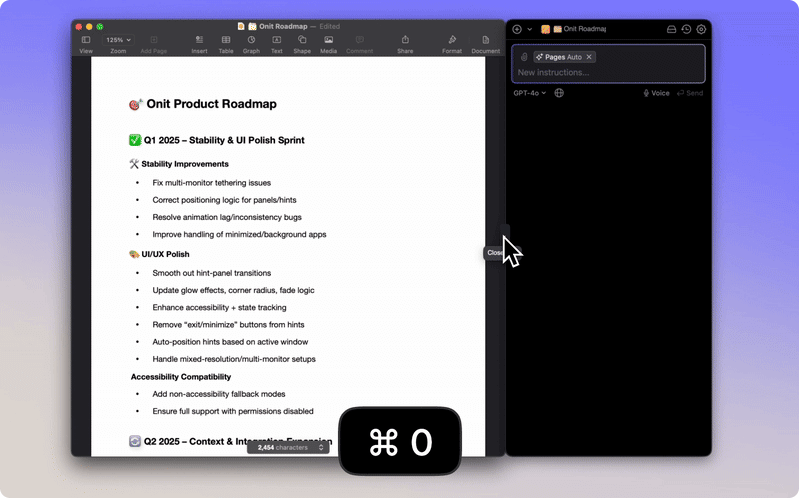Add a Text box
The height and width of the screenshot is (498, 799).
pos(276,40)
